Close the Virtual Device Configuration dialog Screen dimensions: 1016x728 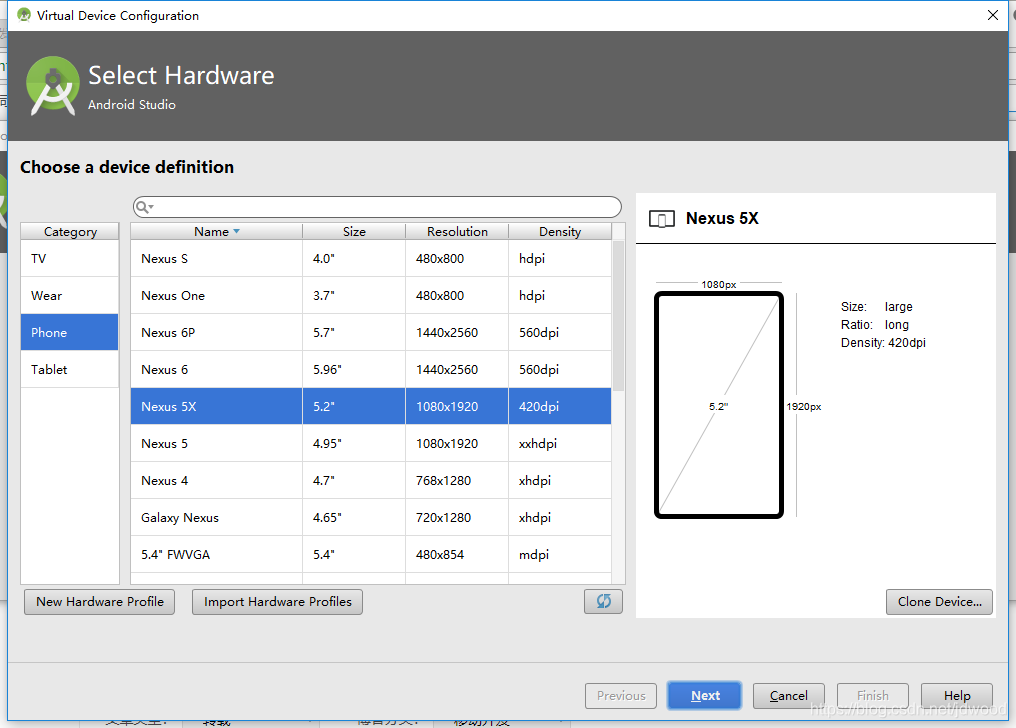pos(993,15)
